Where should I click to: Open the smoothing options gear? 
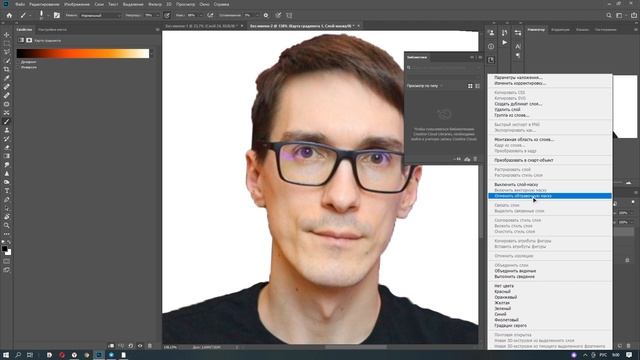click(266, 16)
